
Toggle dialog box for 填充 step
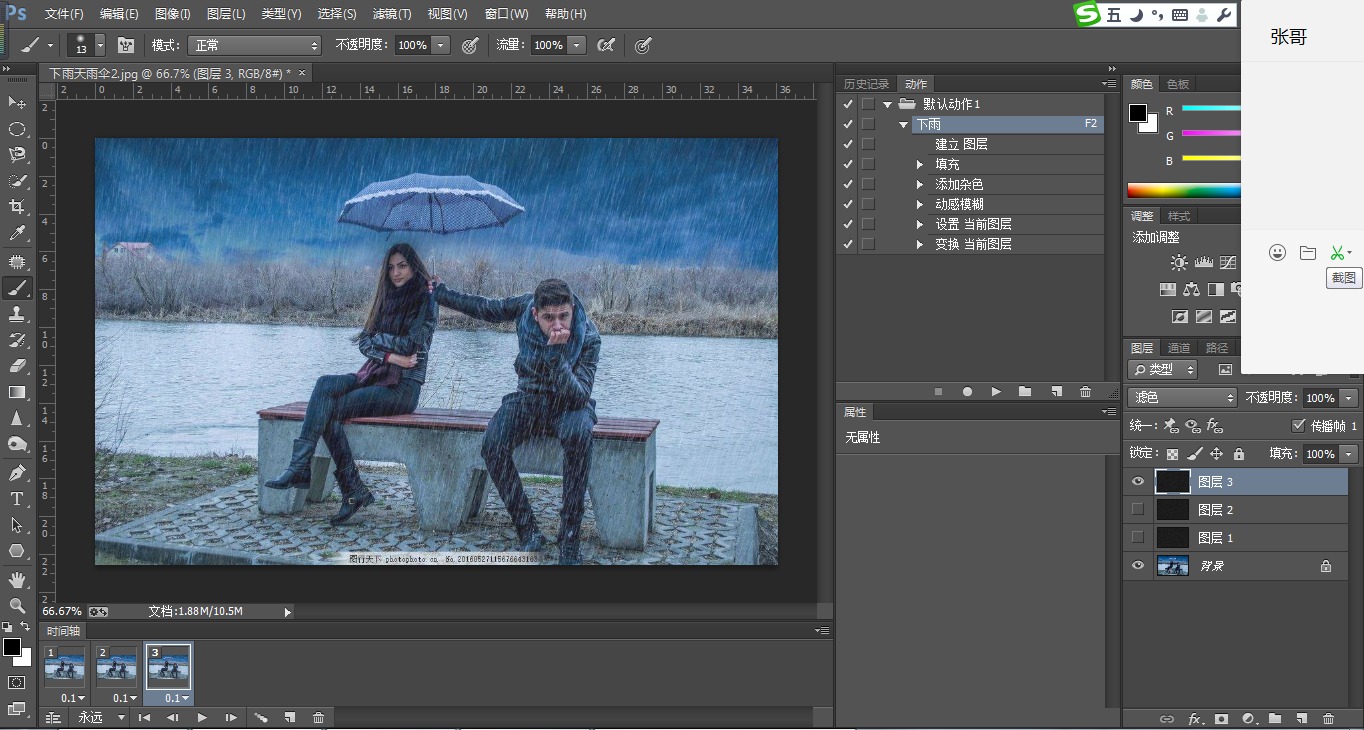click(x=868, y=164)
